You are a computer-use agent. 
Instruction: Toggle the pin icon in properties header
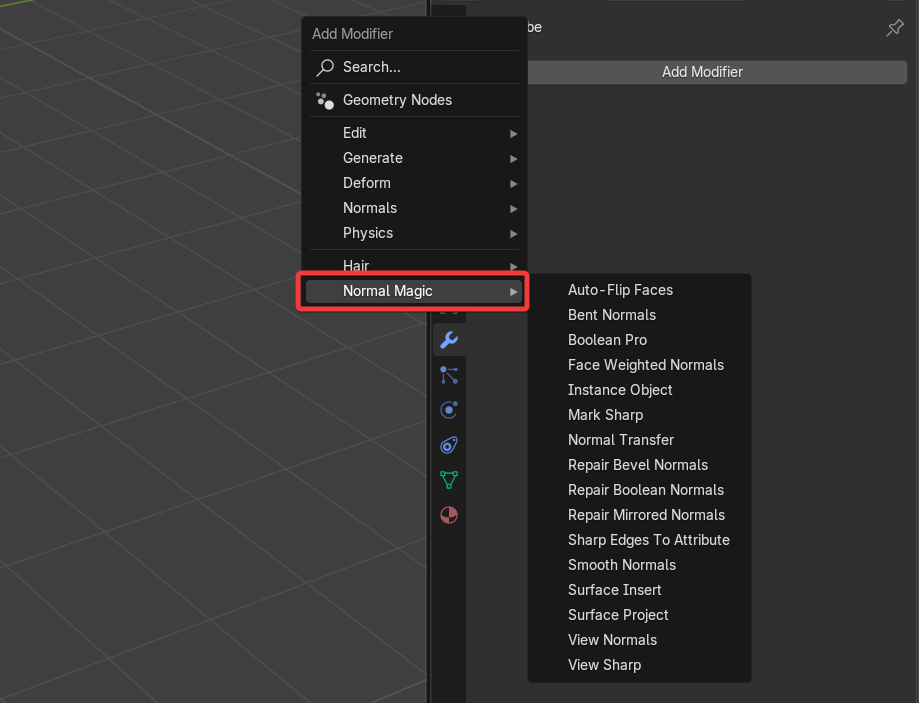click(x=895, y=28)
